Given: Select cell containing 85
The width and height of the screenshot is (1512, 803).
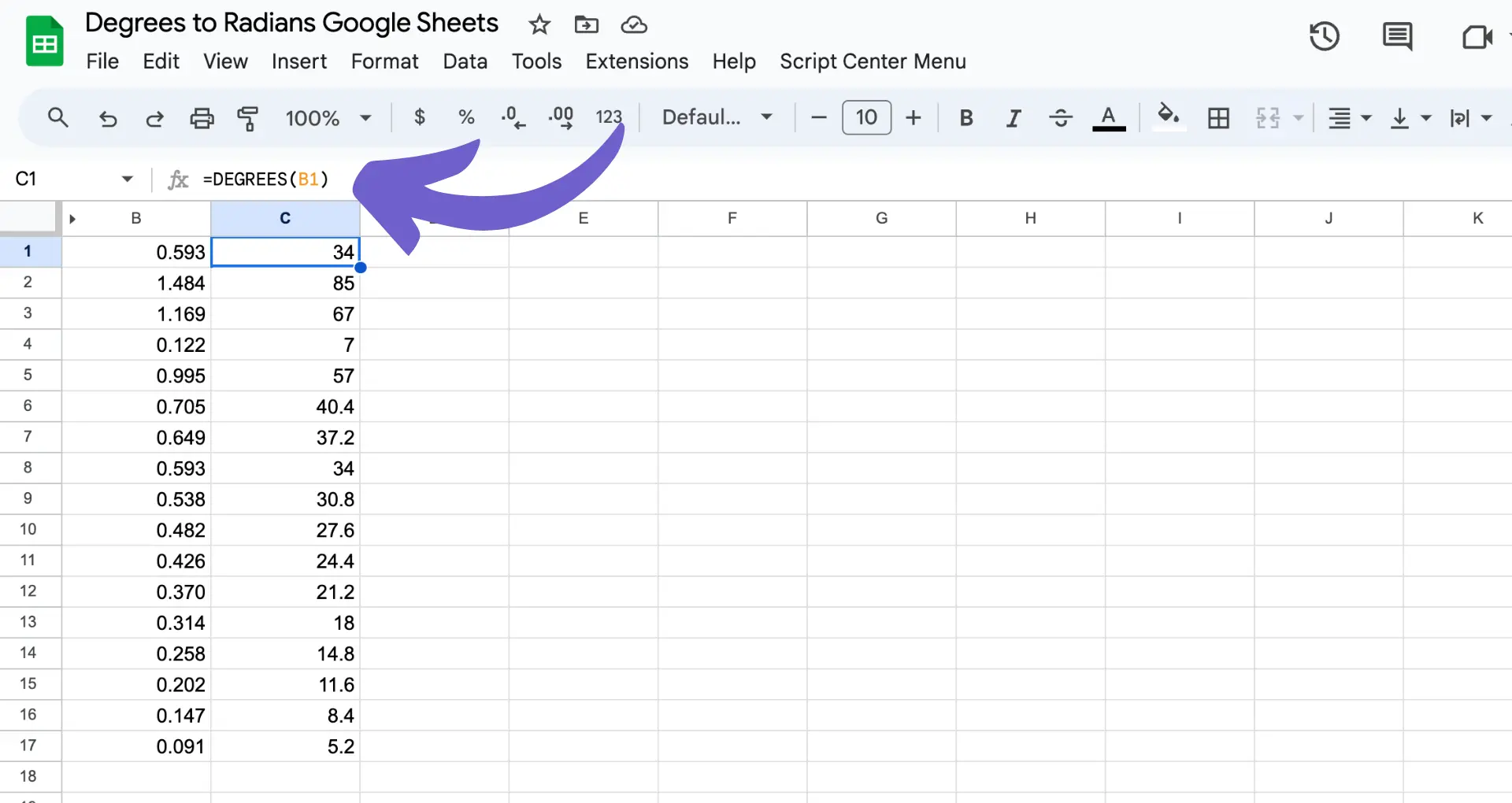Looking at the screenshot, I should point(285,283).
